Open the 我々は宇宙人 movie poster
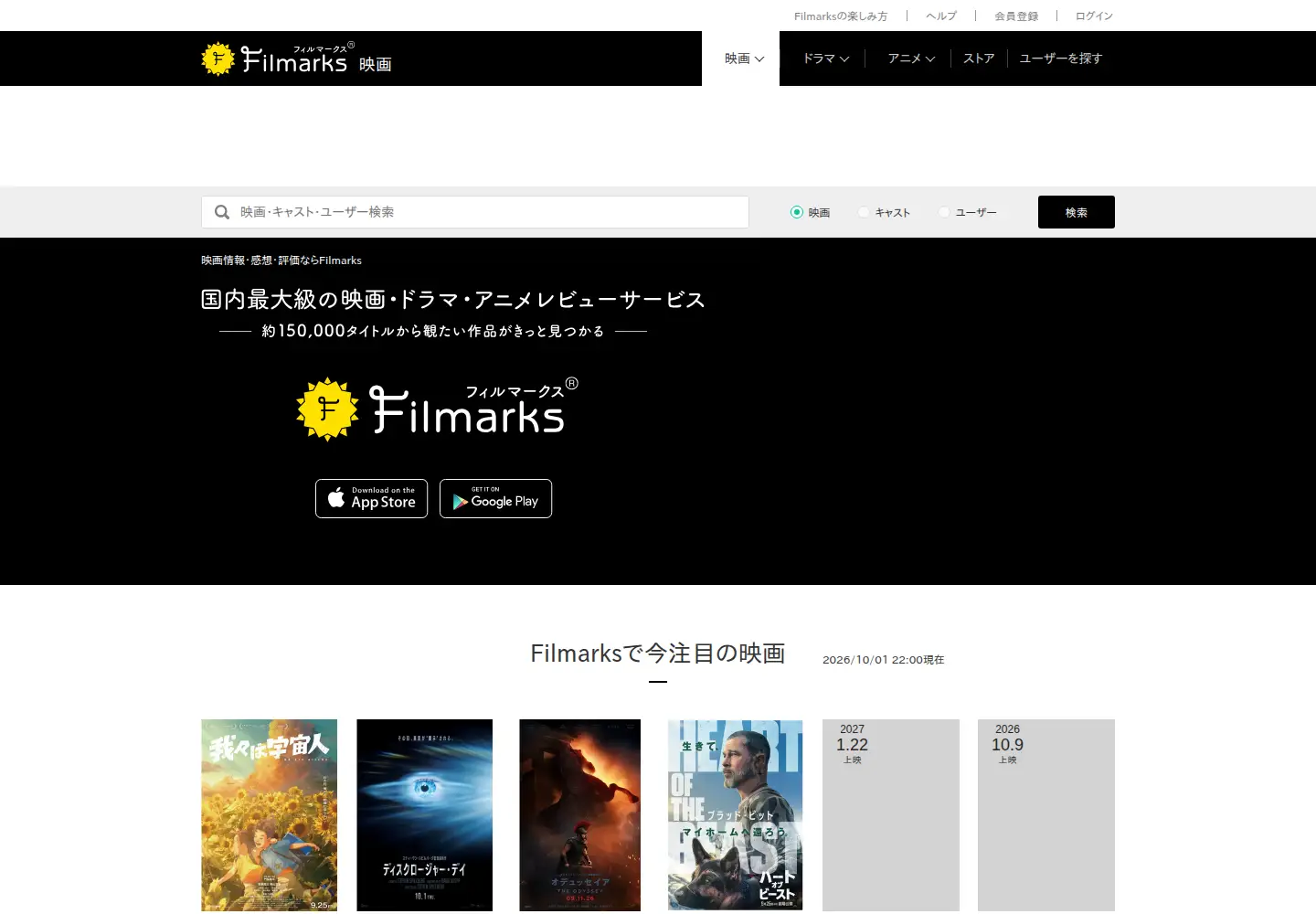Image resolution: width=1316 pixels, height=914 pixels. coord(270,815)
